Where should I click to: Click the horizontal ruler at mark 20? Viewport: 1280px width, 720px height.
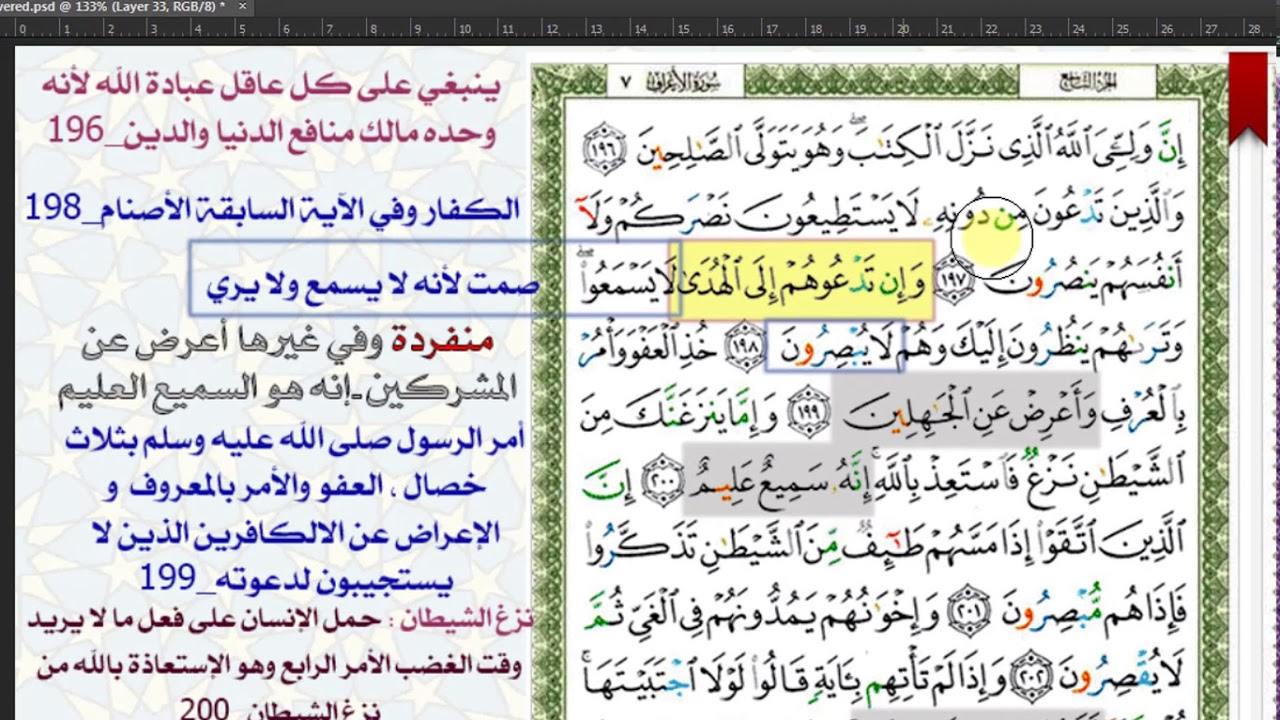[902, 31]
